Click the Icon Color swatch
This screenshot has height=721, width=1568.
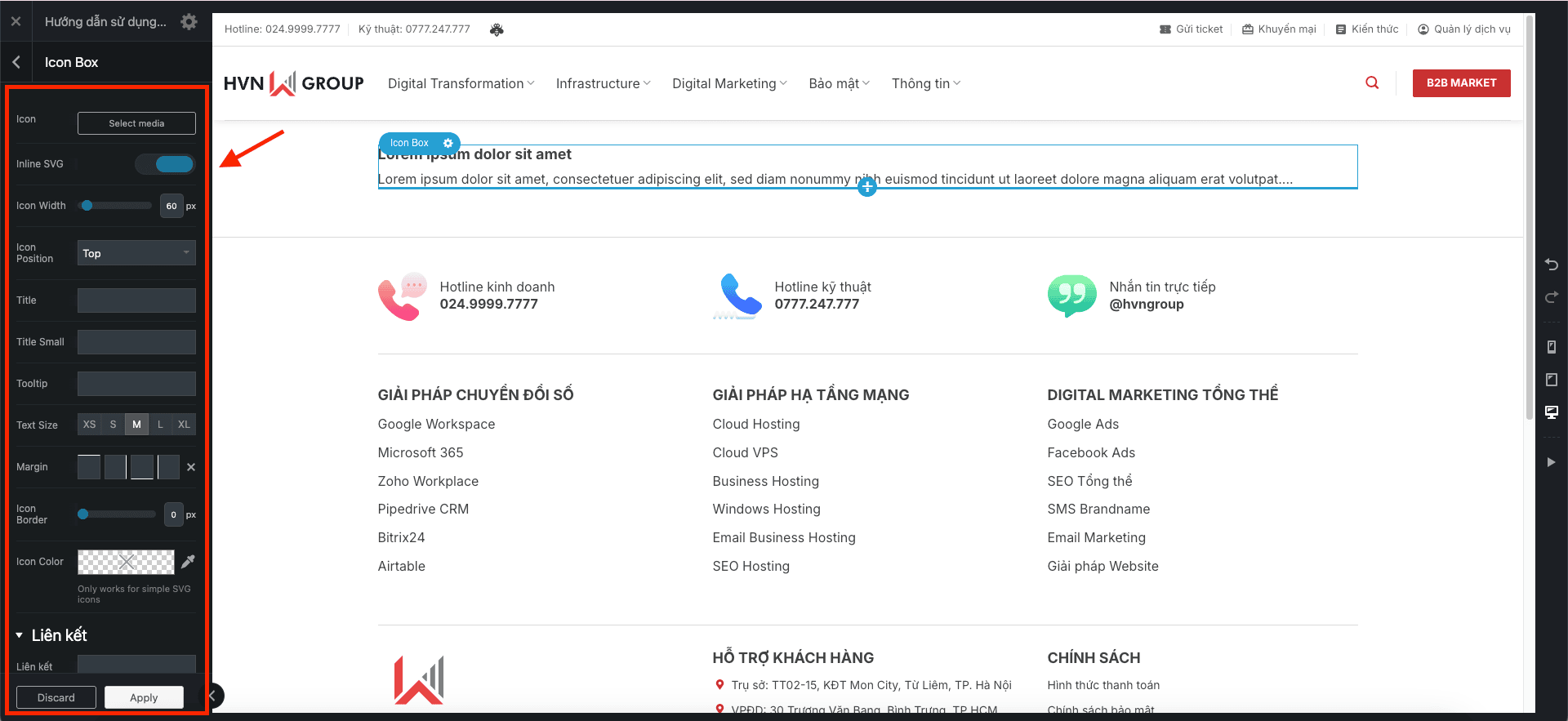click(126, 562)
